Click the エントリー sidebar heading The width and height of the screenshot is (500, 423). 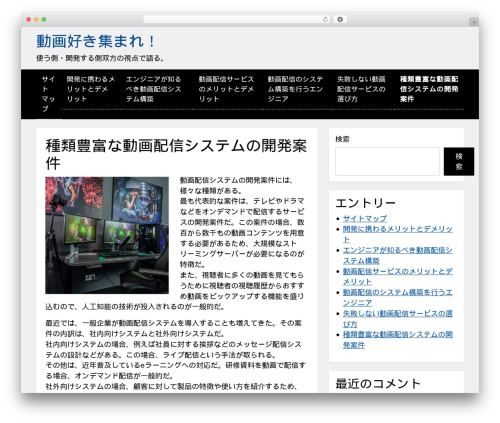coord(365,203)
